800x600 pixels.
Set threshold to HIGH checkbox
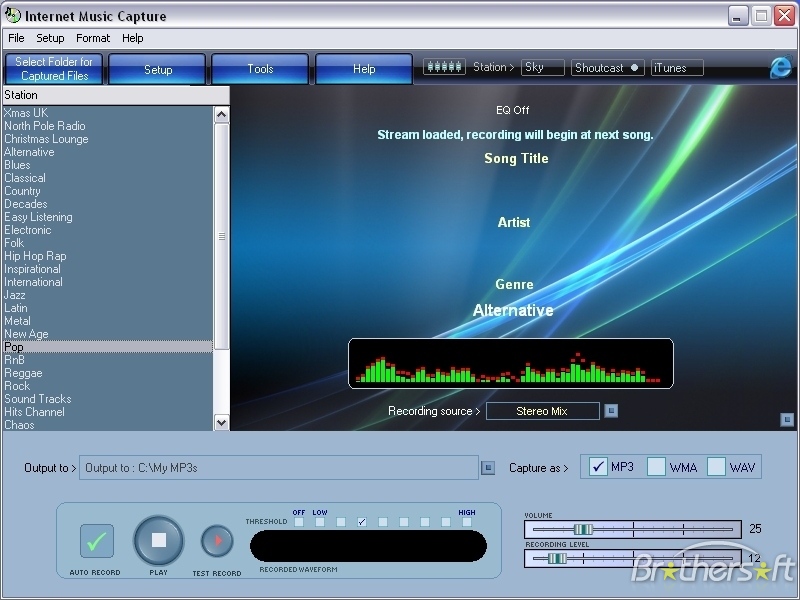467,521
